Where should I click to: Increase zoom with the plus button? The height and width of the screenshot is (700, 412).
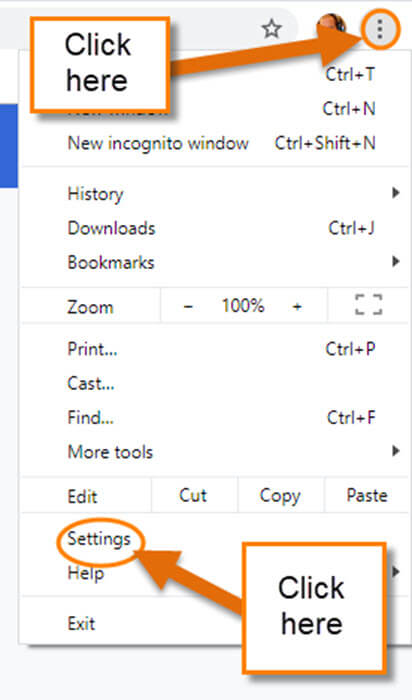297,307
